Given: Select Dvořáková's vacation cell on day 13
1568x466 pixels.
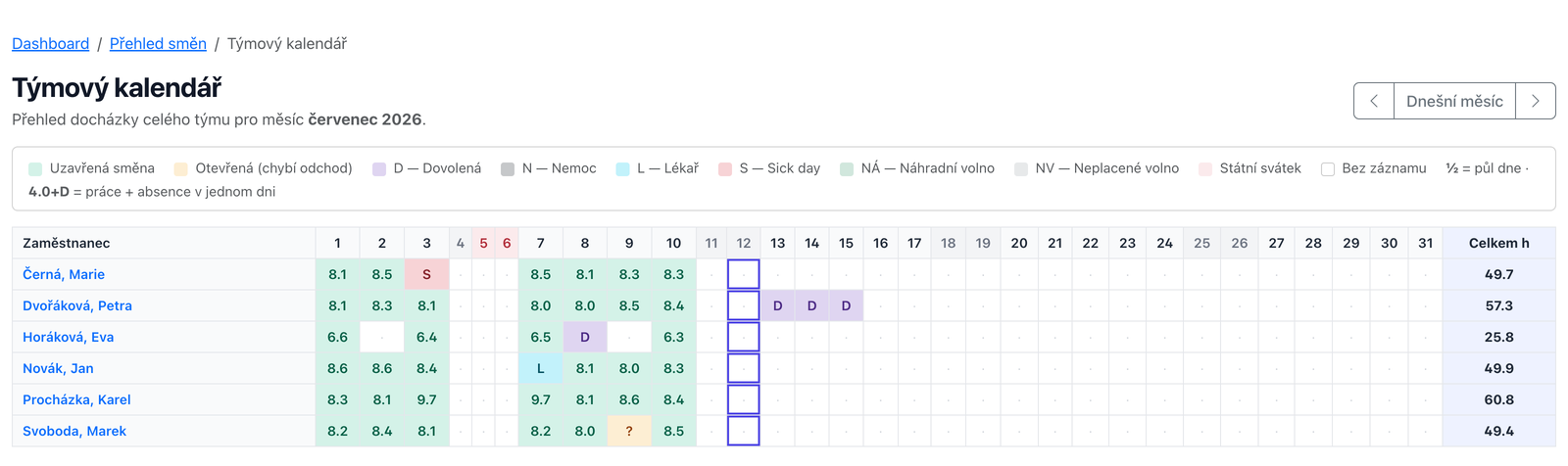Looking at the screenshot, I should [x=777, y=305].
